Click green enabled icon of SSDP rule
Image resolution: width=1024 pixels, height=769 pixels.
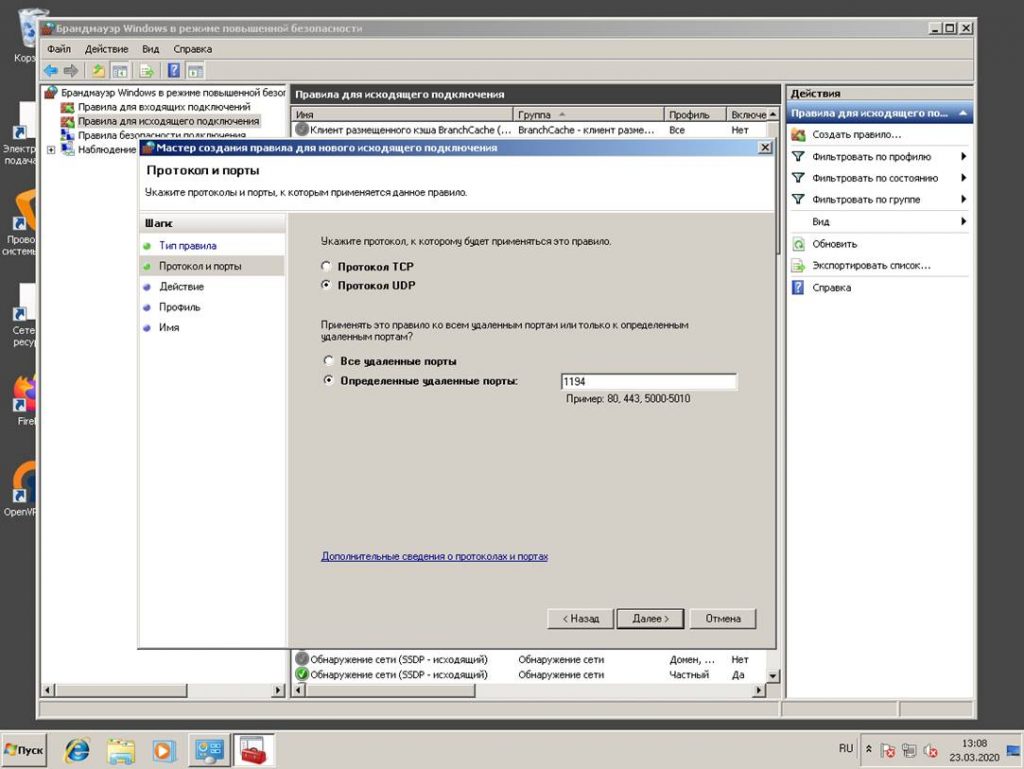click(x=302, y=674)
